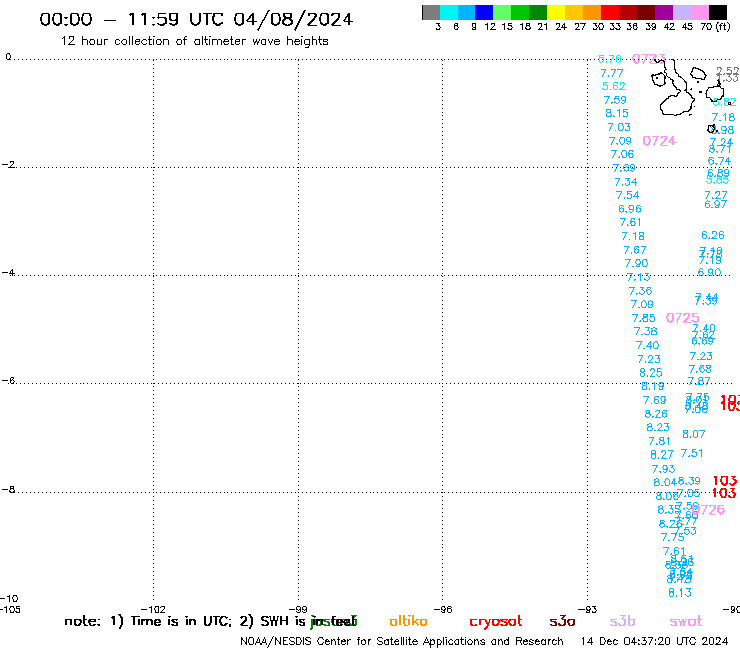Screen dimensions: 740x650
Task: Click the wave height value '7.90'
Action: pyautogui.click(x=636, y=263)
